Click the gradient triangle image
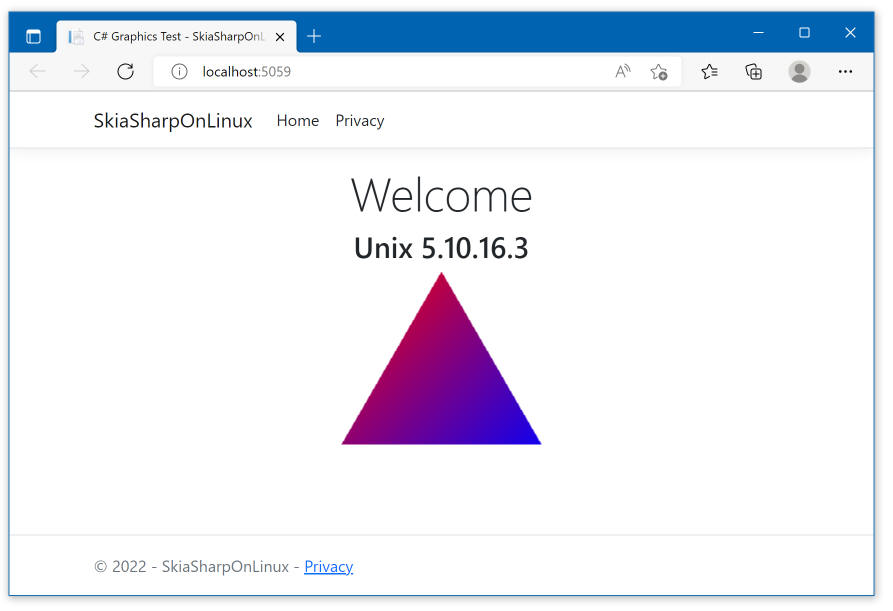 click(x=441, y=359)
